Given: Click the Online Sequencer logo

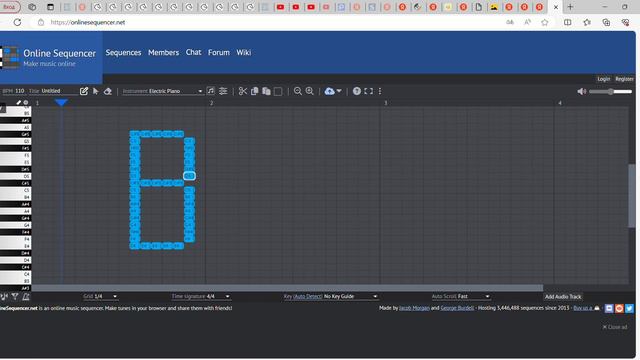Looking at the screenshot, I should [x=49, y=57].
